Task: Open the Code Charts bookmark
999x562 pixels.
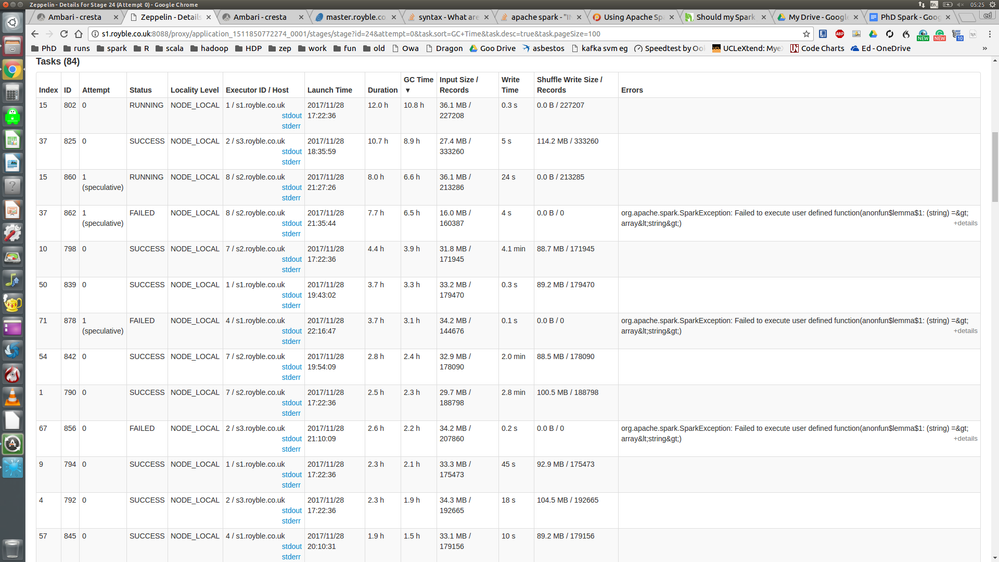Action: coord(817,48)
